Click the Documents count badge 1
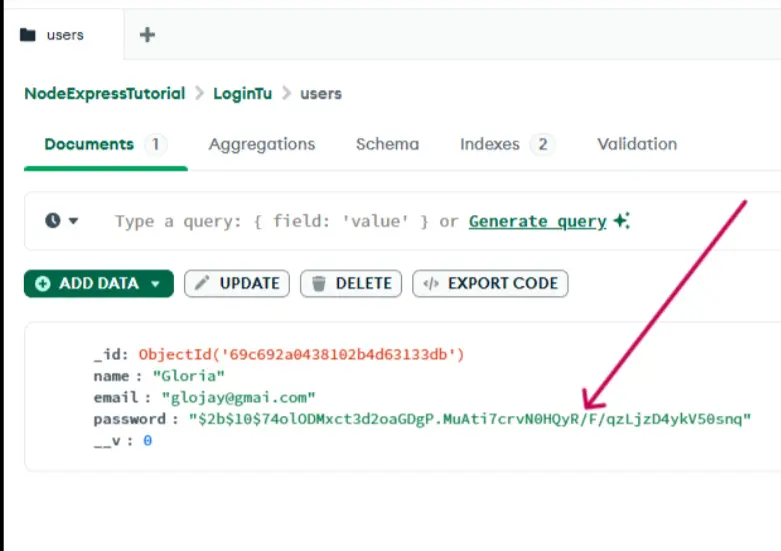The width and height of the screenshot is (781, 551). tap(155, 144)
